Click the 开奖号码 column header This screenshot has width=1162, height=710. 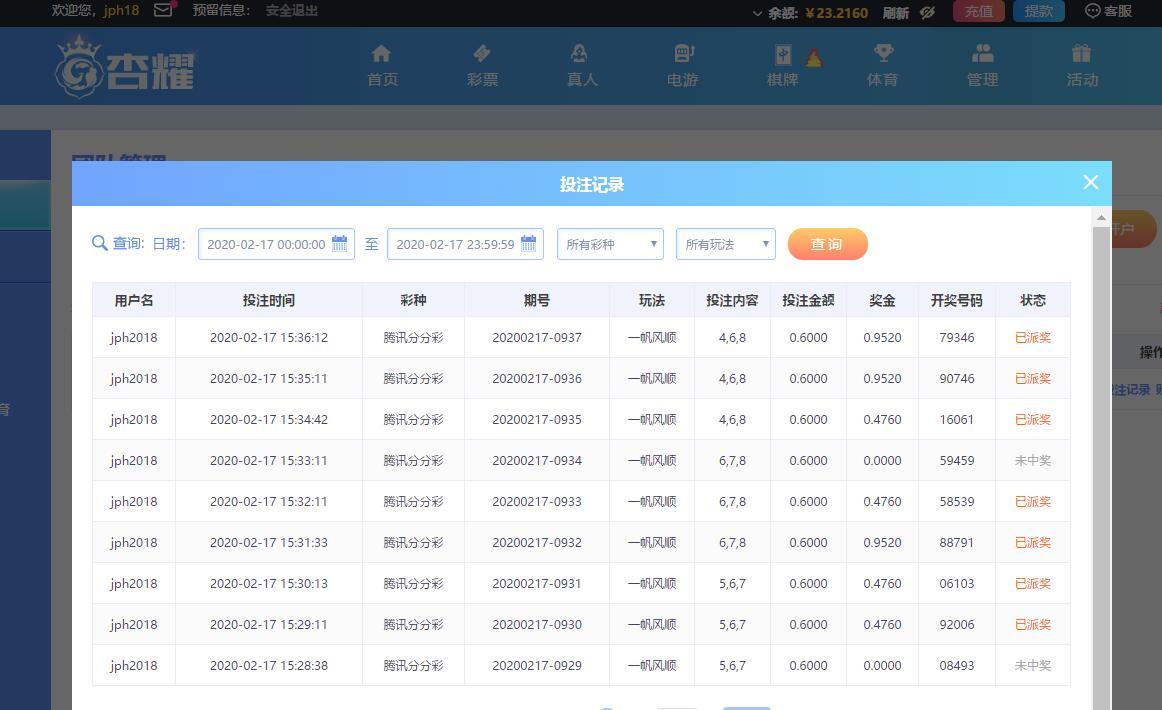tap(957, 300)
